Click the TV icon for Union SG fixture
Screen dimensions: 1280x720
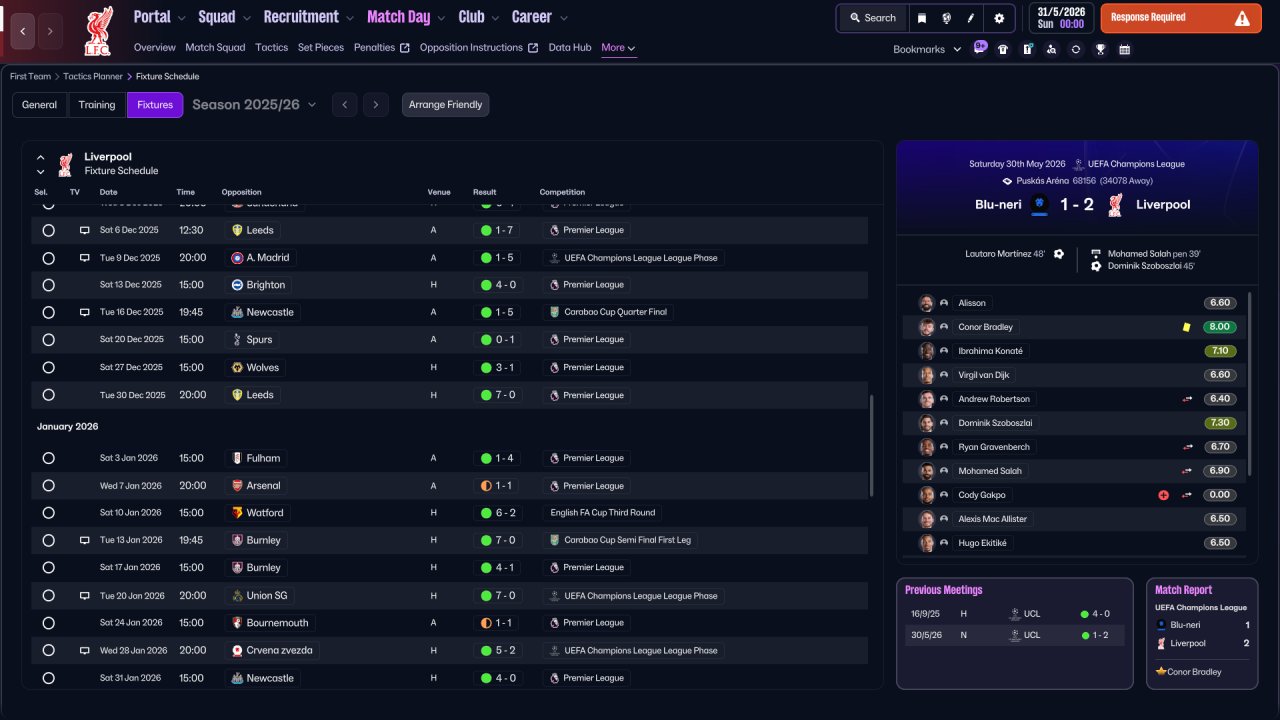[84, 595]
